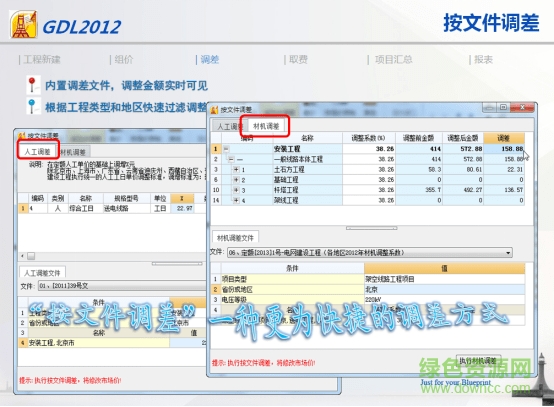Open the 材机调差文件 tab
Viewport: 554px width, 407px height.
235,238
